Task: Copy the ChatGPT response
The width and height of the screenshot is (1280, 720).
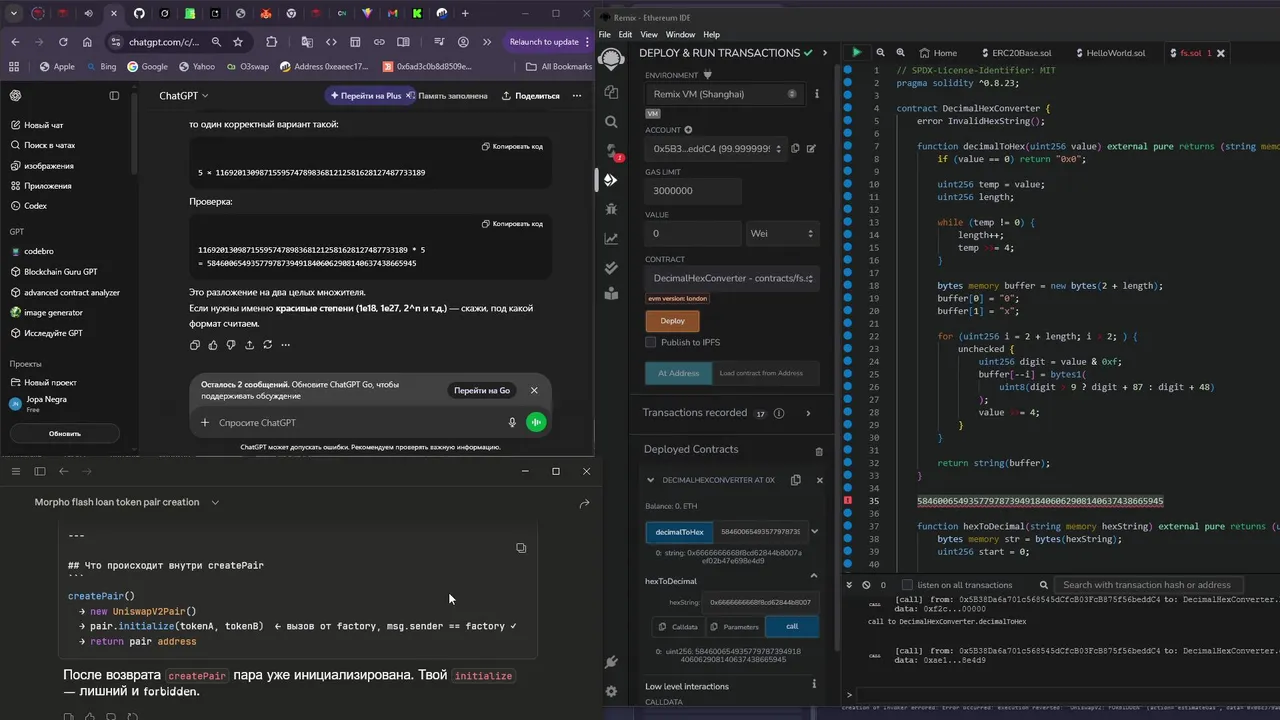Action: tap(195, 345)
